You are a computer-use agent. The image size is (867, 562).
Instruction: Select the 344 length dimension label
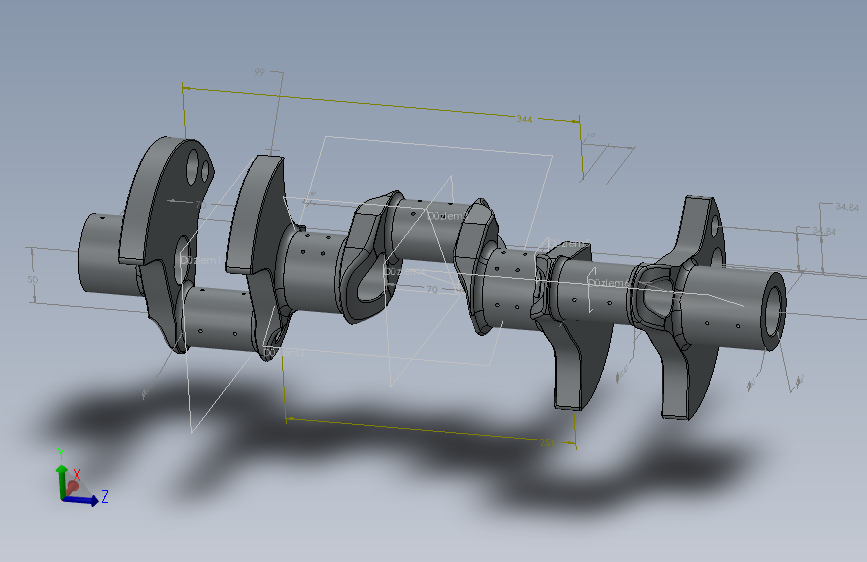point(524,119)
